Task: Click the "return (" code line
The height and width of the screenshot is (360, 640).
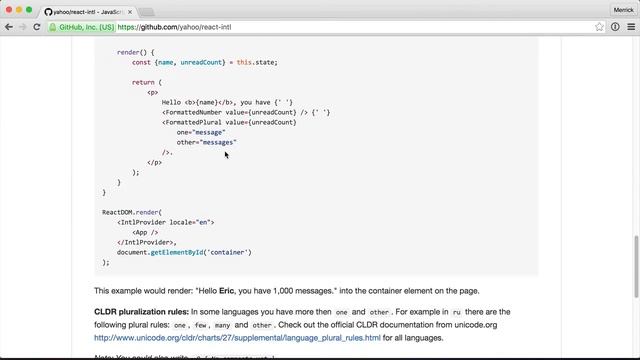Action: click(x=147, y=82)
